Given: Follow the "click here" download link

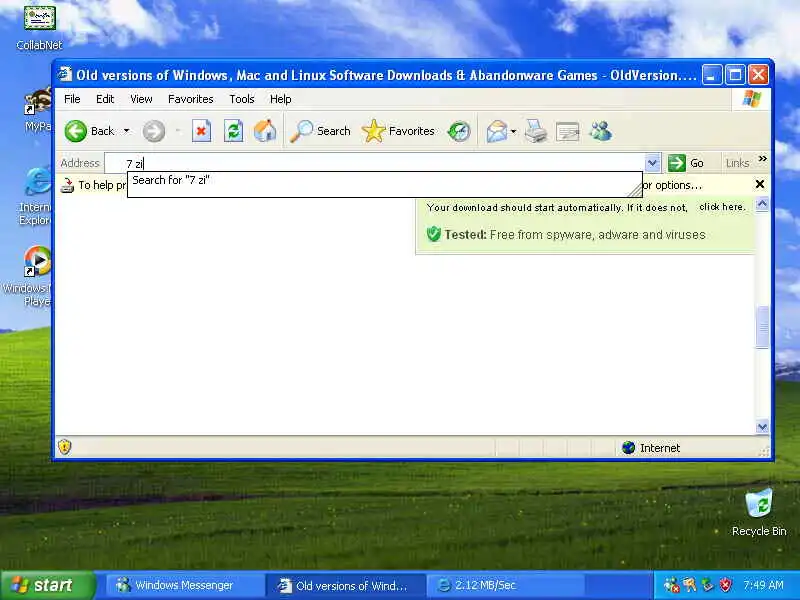Looking at the screenshot, I should coord(722,207).
